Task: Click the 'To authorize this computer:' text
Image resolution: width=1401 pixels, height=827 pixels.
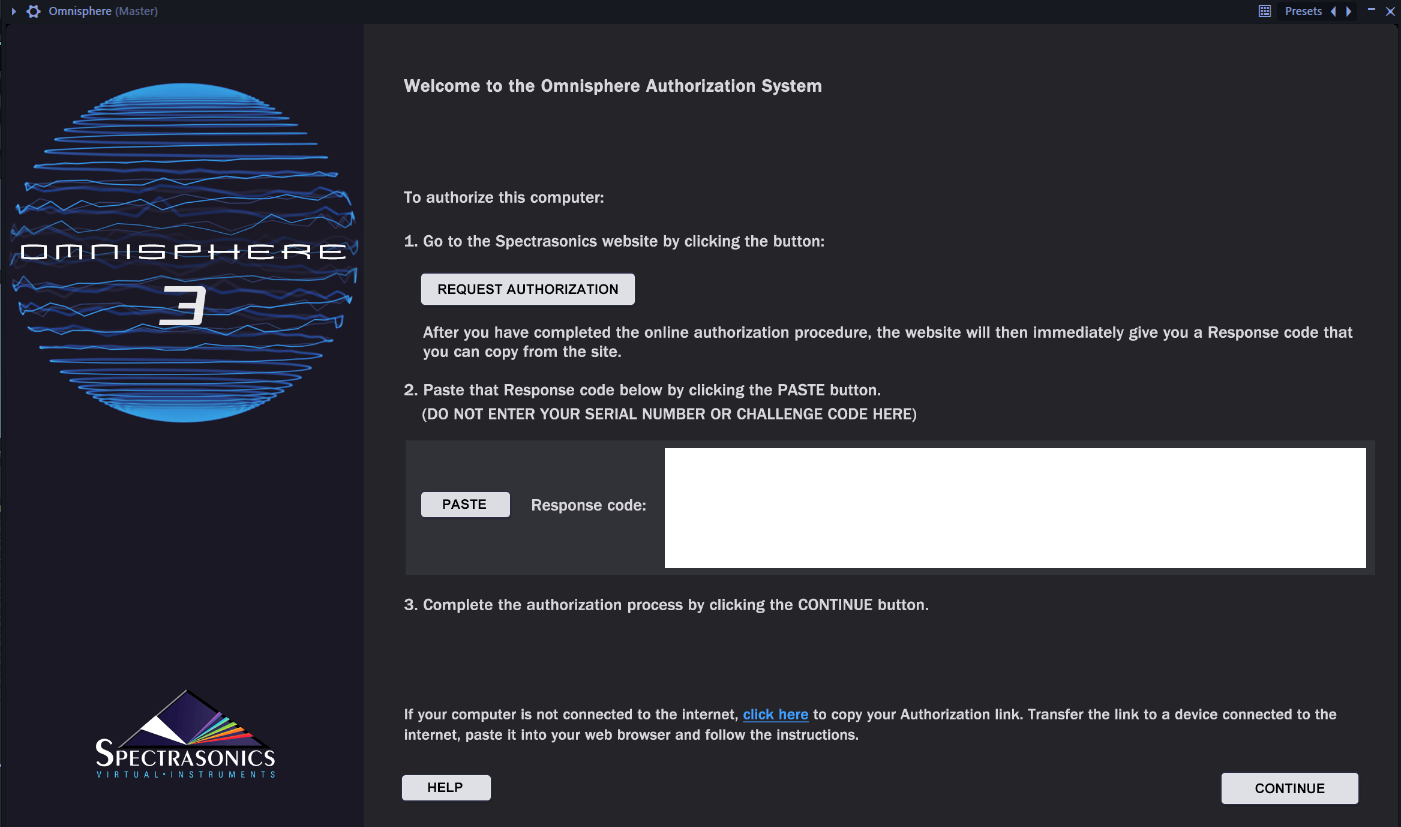Action: (x=504, y=197)
